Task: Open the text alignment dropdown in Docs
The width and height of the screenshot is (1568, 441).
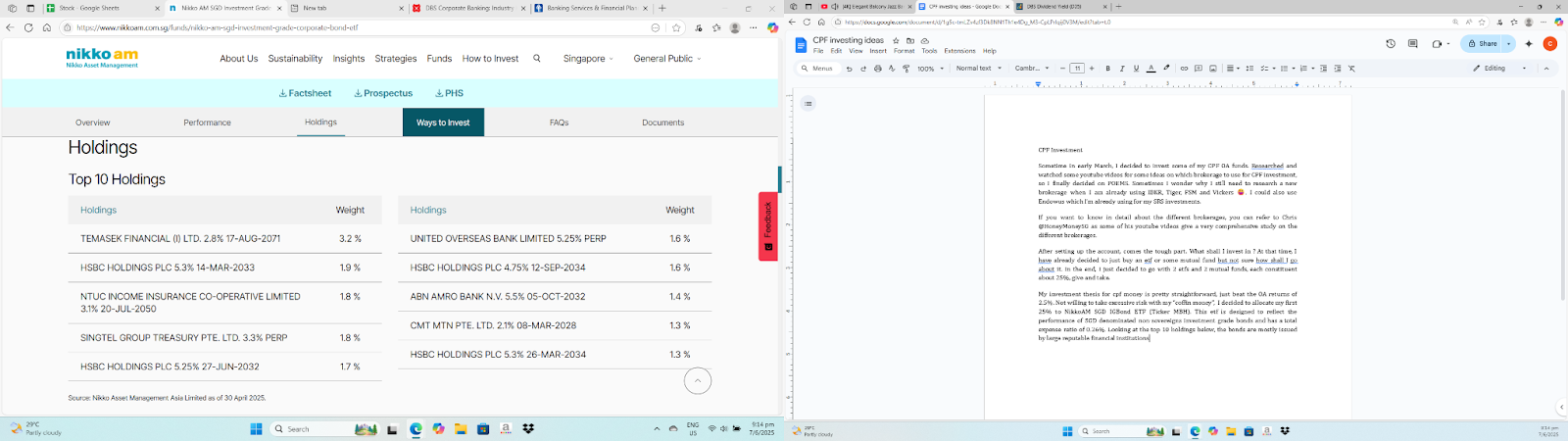Action: (x=1233, y=69)
